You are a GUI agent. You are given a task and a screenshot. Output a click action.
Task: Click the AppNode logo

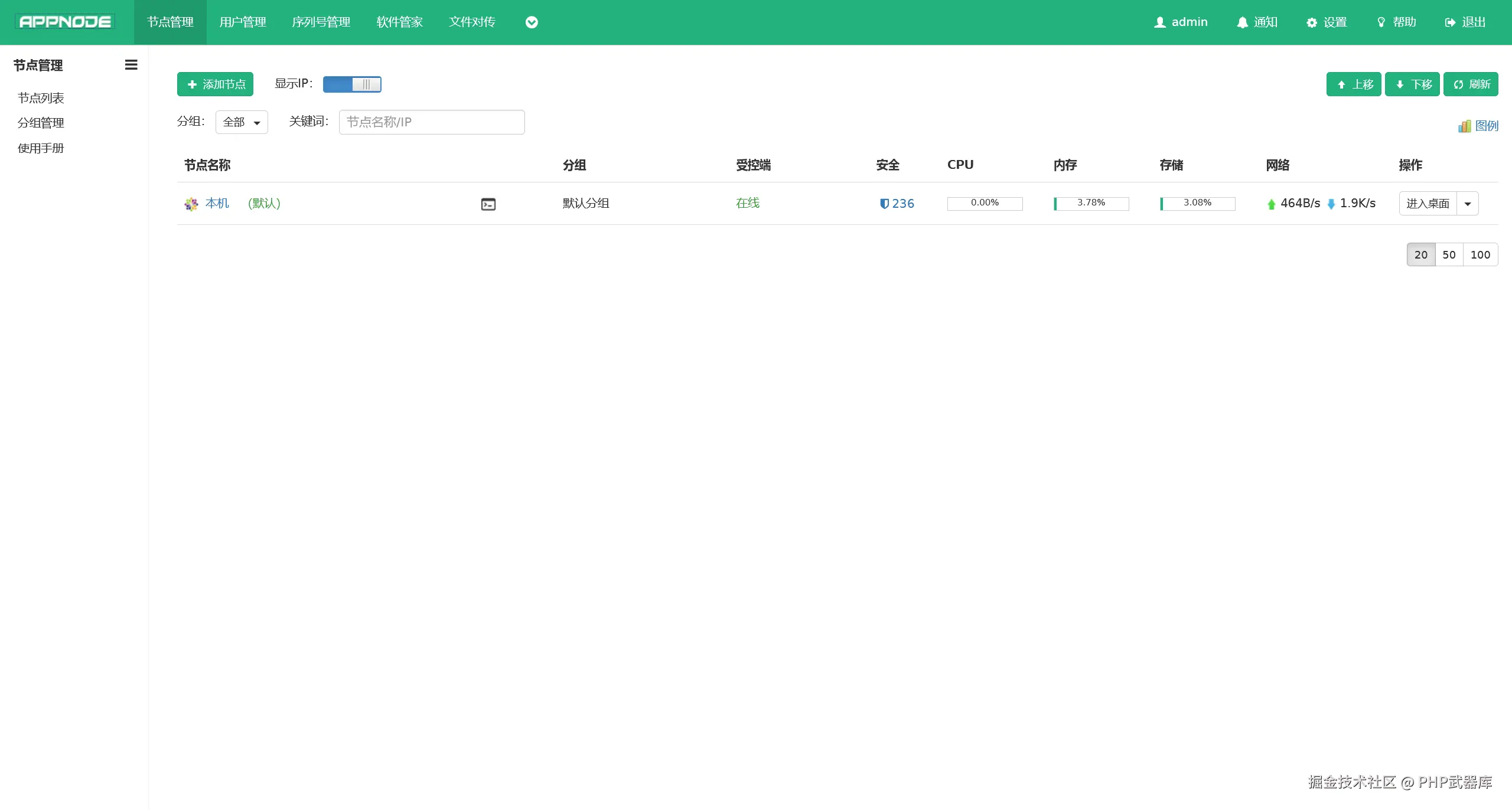[x=66, y=22]
